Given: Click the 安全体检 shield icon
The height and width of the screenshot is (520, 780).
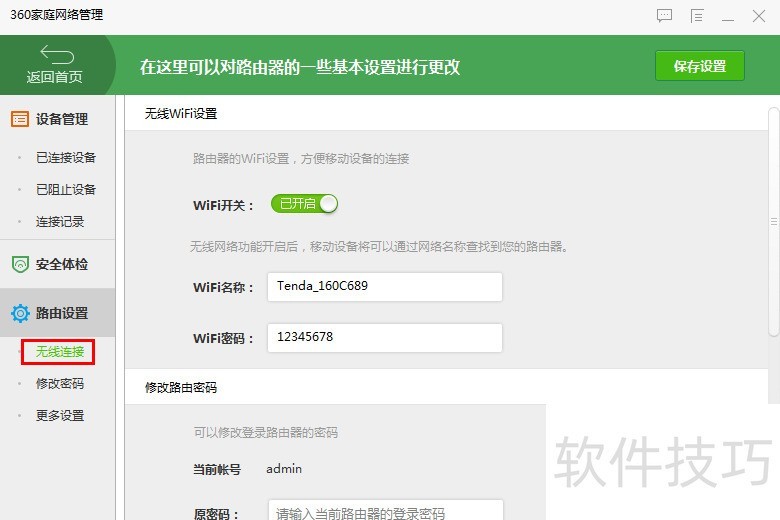Looking at the screenshot, I should click(20, 265).
